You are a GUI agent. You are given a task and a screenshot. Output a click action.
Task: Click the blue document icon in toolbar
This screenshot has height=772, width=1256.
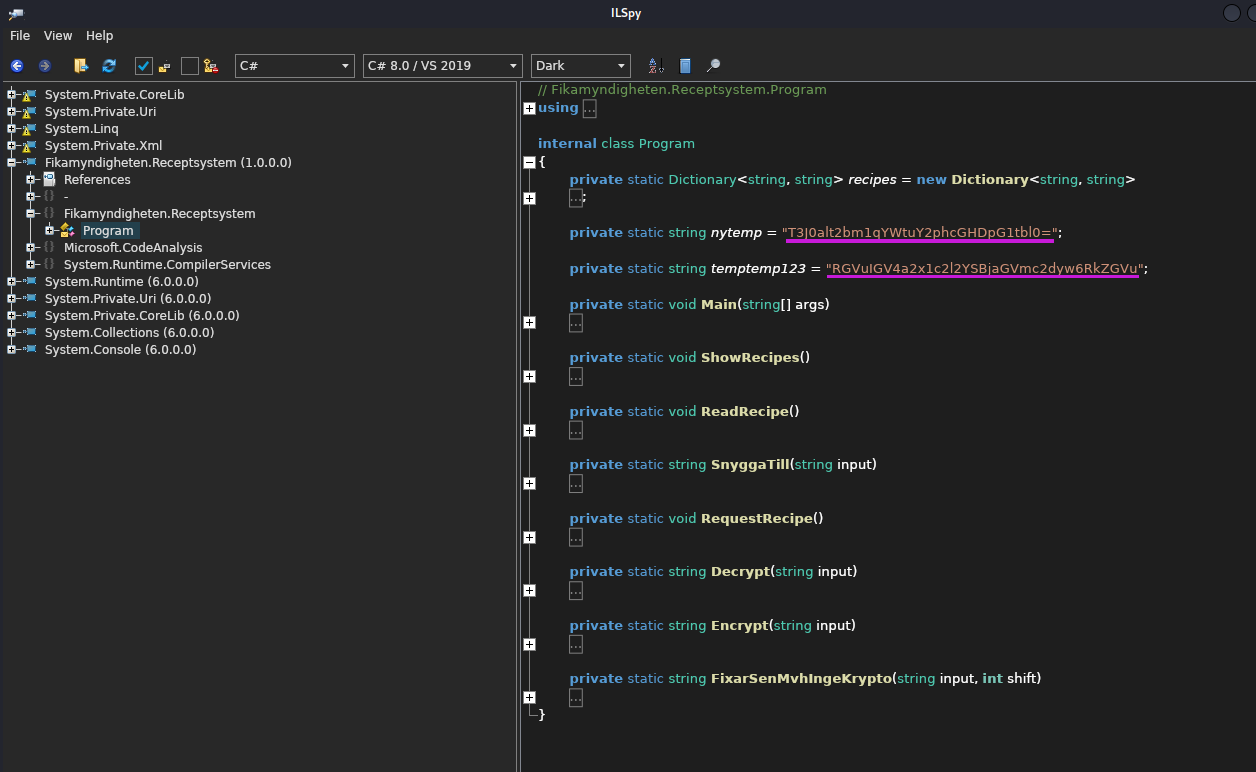685,66
